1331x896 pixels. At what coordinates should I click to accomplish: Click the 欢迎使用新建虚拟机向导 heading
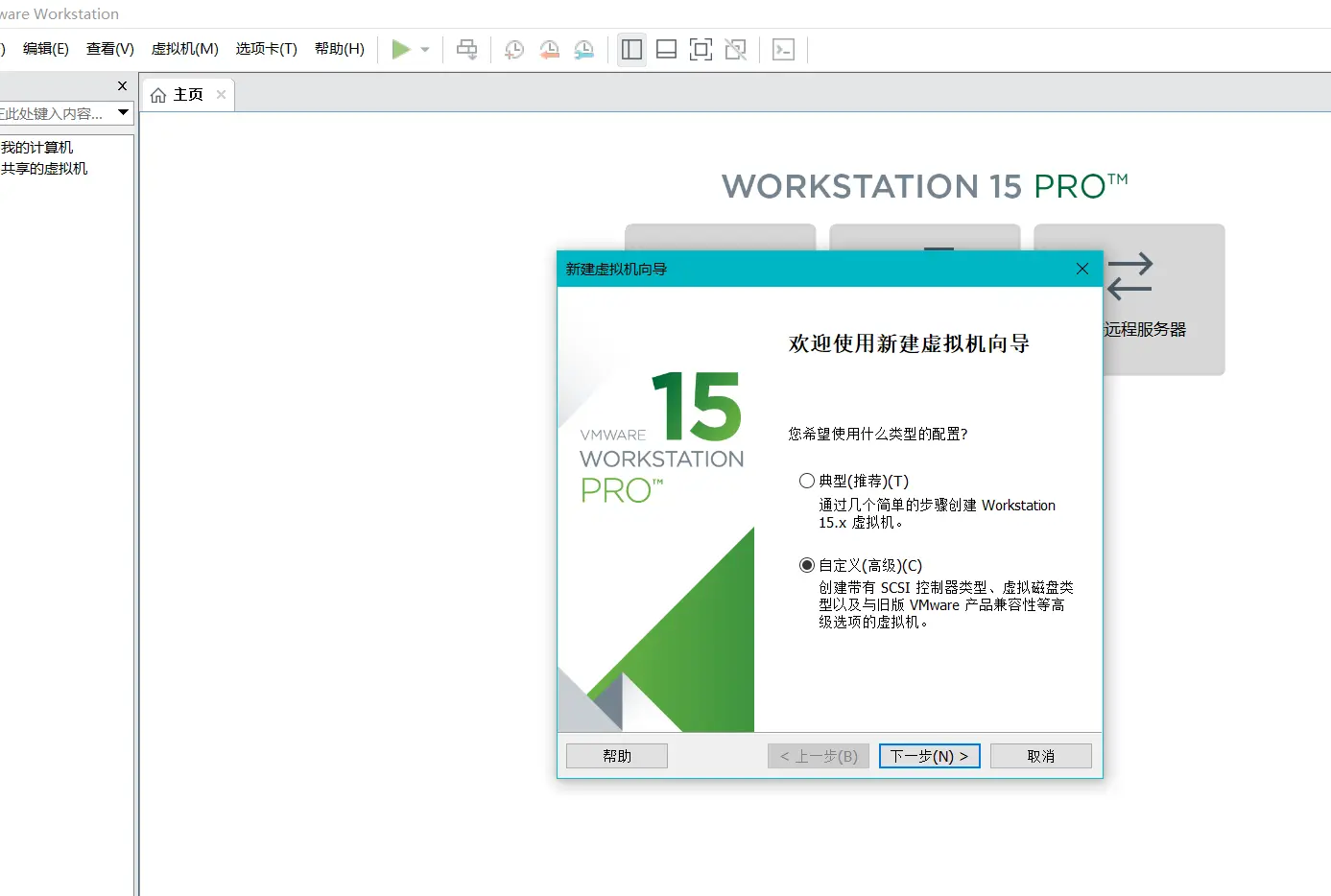coord(909,343)
